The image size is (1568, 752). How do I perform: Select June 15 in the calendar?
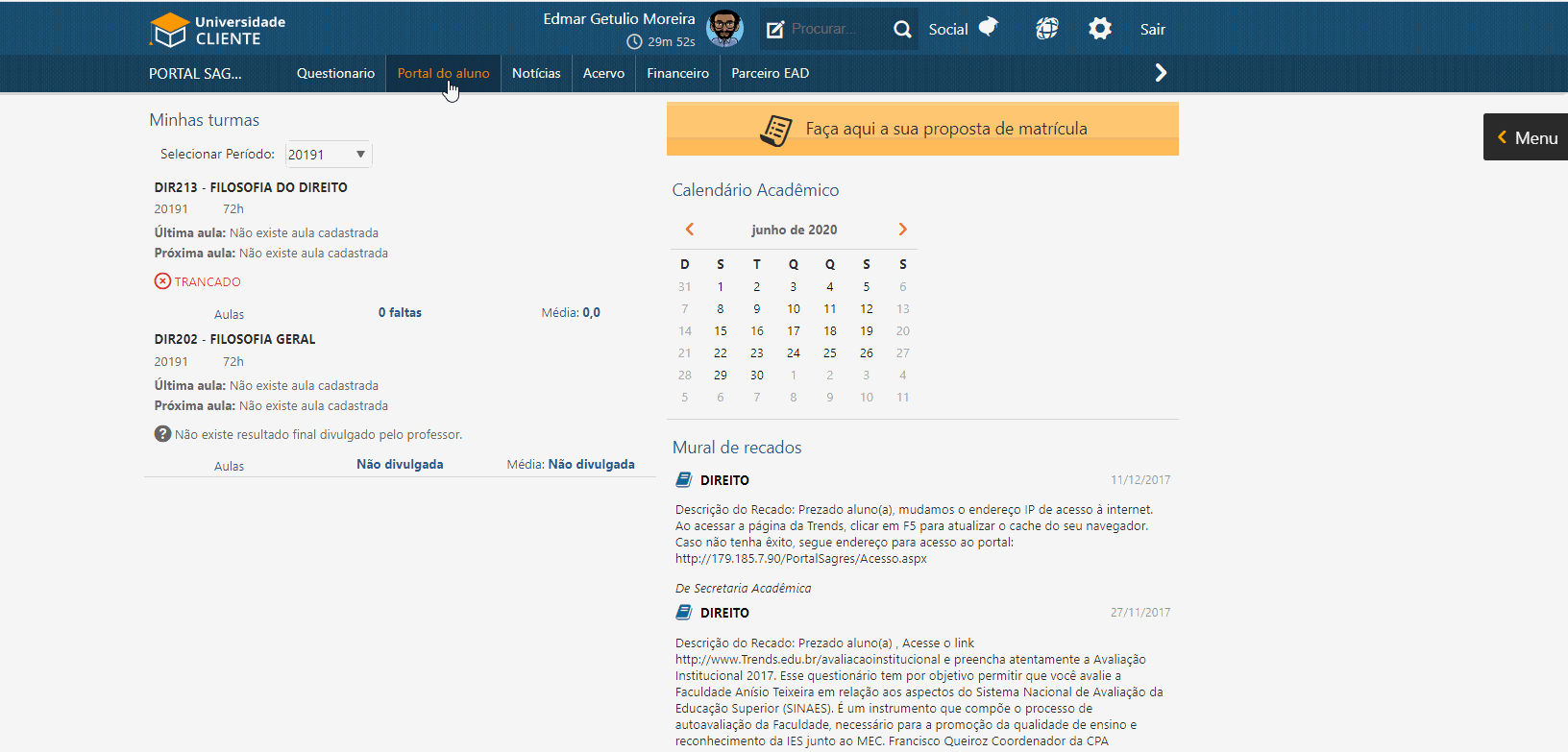tap(721, 331)
